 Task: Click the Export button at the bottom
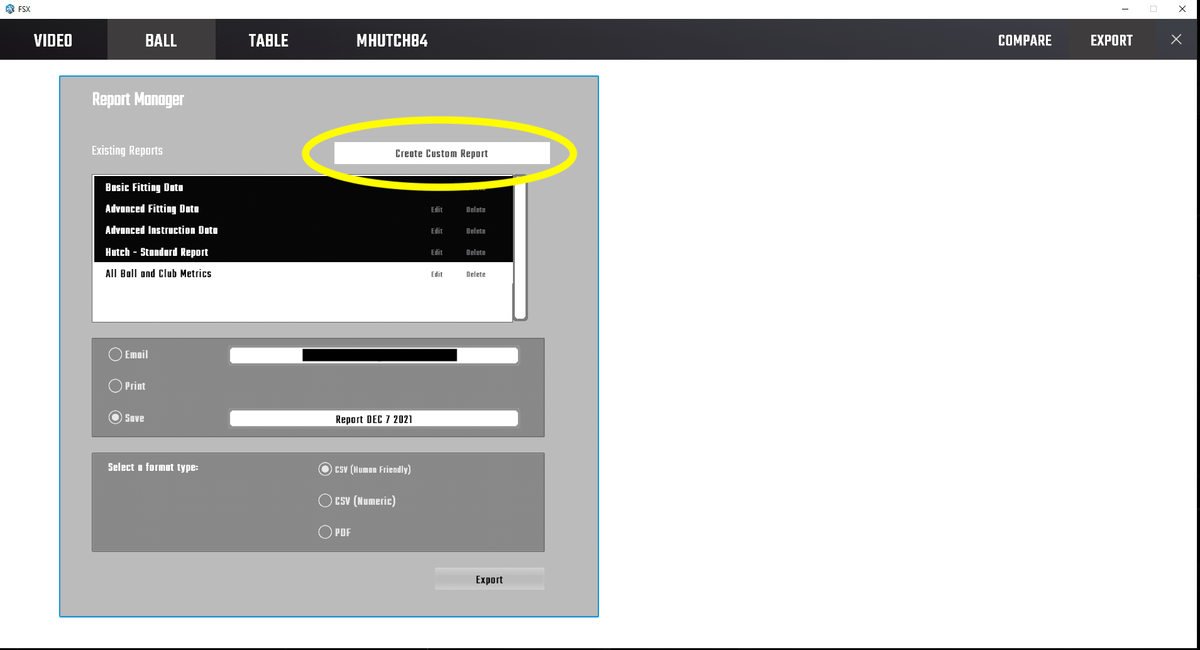489,579
